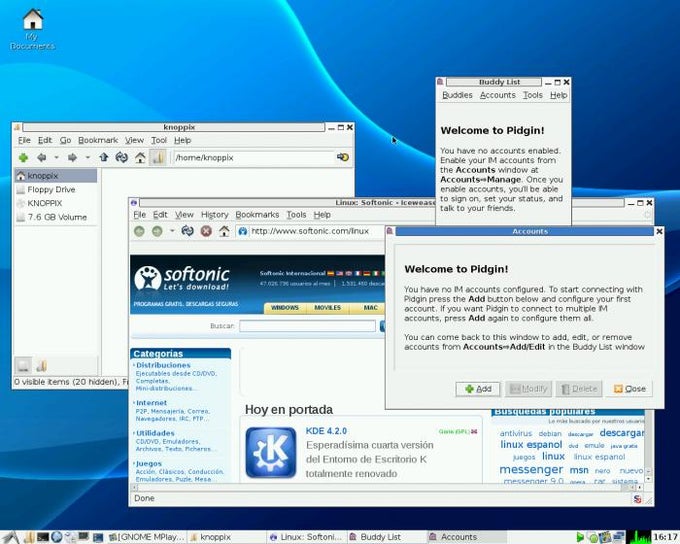The height and width of the screenshot is (544, 680).
Task: Open My Documents desktop icon
Action: pos(33,29)
